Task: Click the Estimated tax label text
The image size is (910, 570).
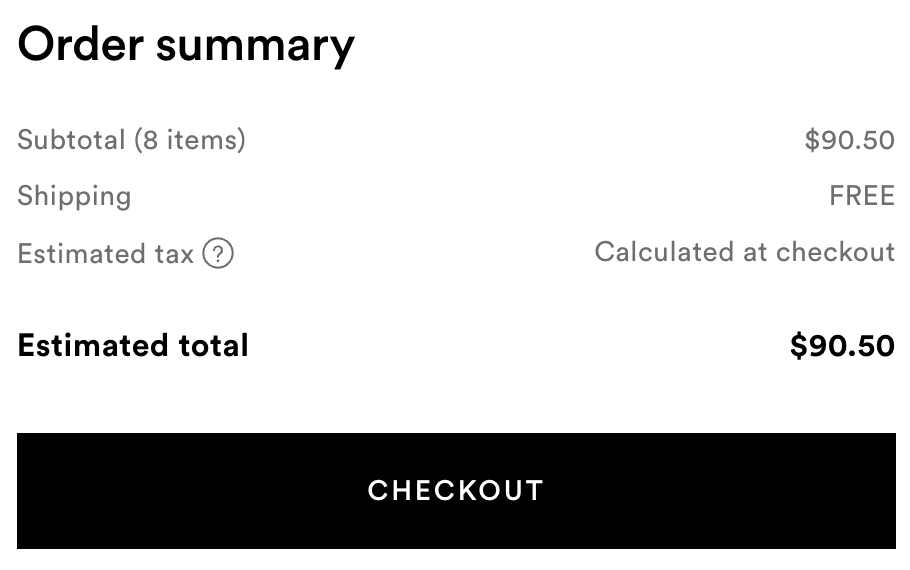Action: [x=106, y=254]
